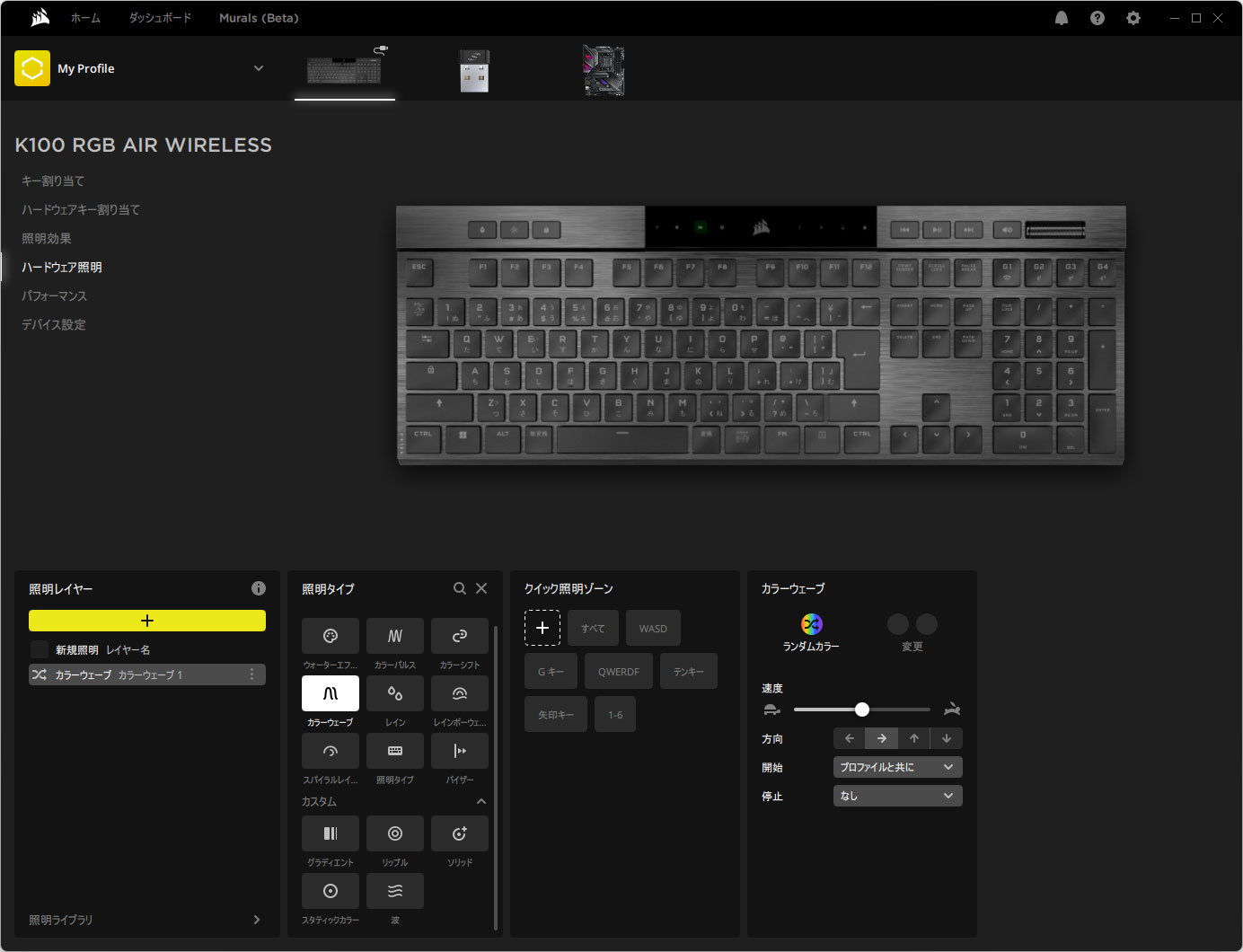1243x952 pixels.
Task: Select the USB wireless dongle device thumbnail
Action: 474,70
